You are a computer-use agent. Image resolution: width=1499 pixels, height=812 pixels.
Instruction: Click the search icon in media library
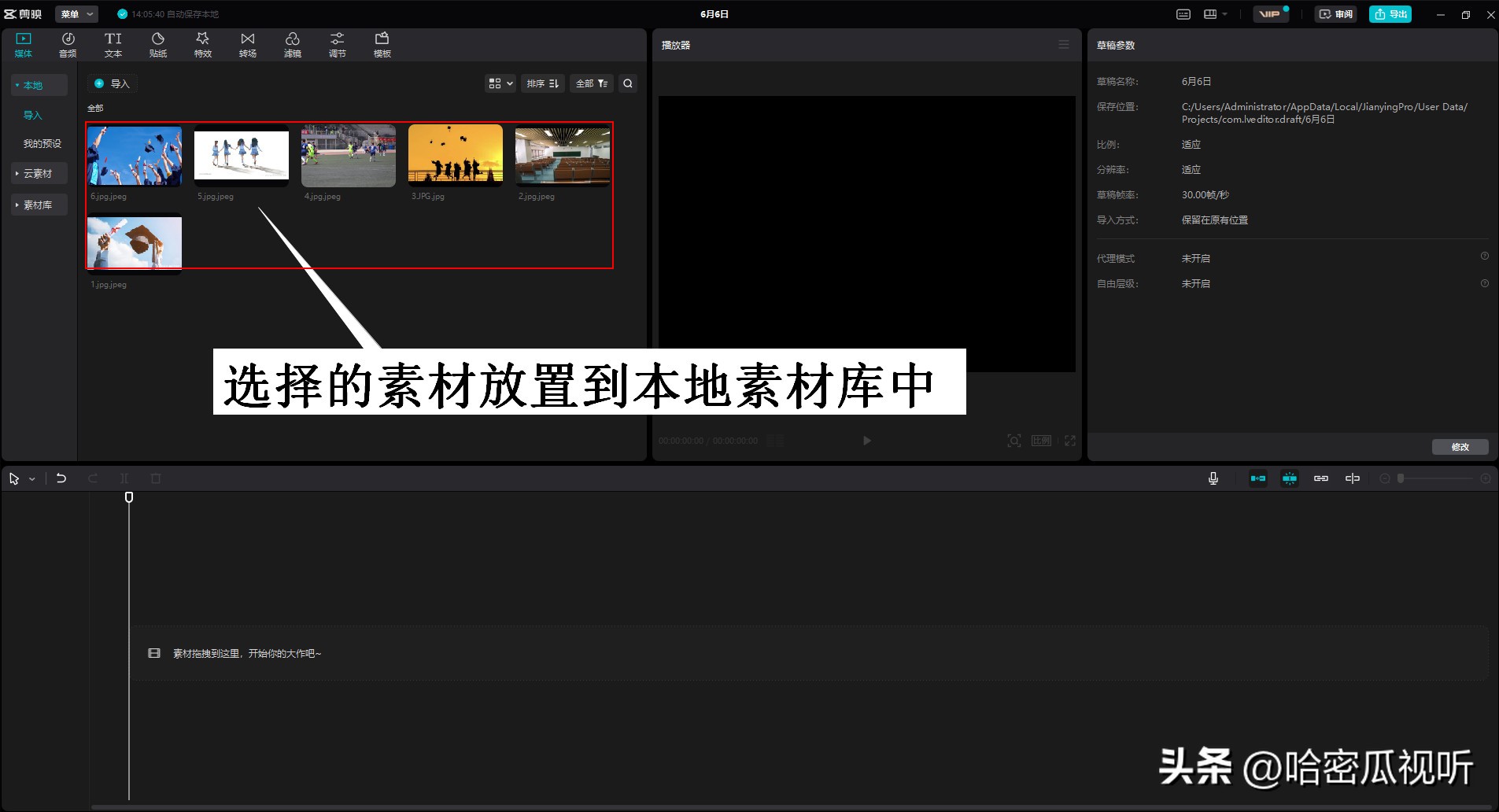pyautogui.click(x=626, y=83)
